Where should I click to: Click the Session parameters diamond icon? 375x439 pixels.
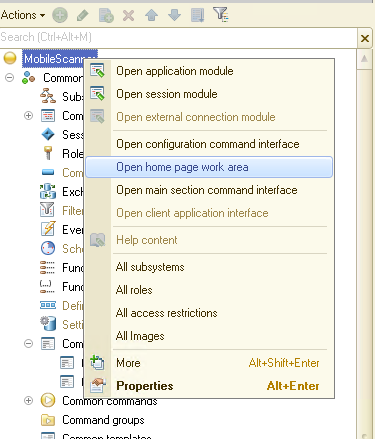point(48,134)
